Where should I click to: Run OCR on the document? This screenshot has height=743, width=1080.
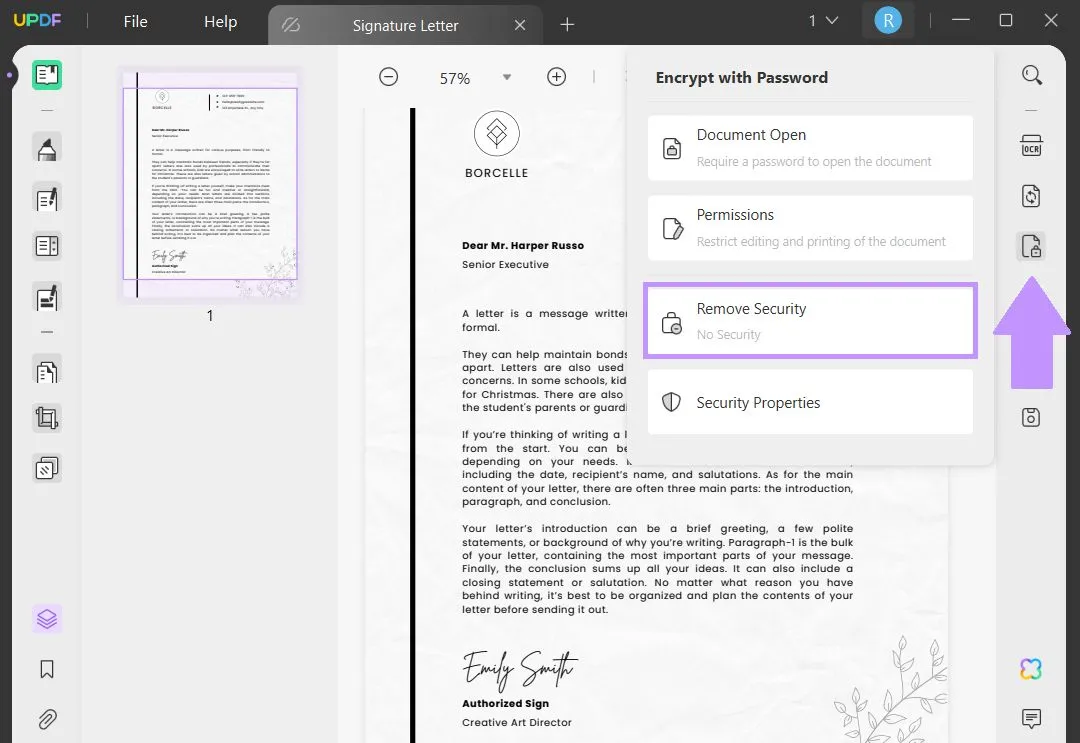[x=1030, y=146]
